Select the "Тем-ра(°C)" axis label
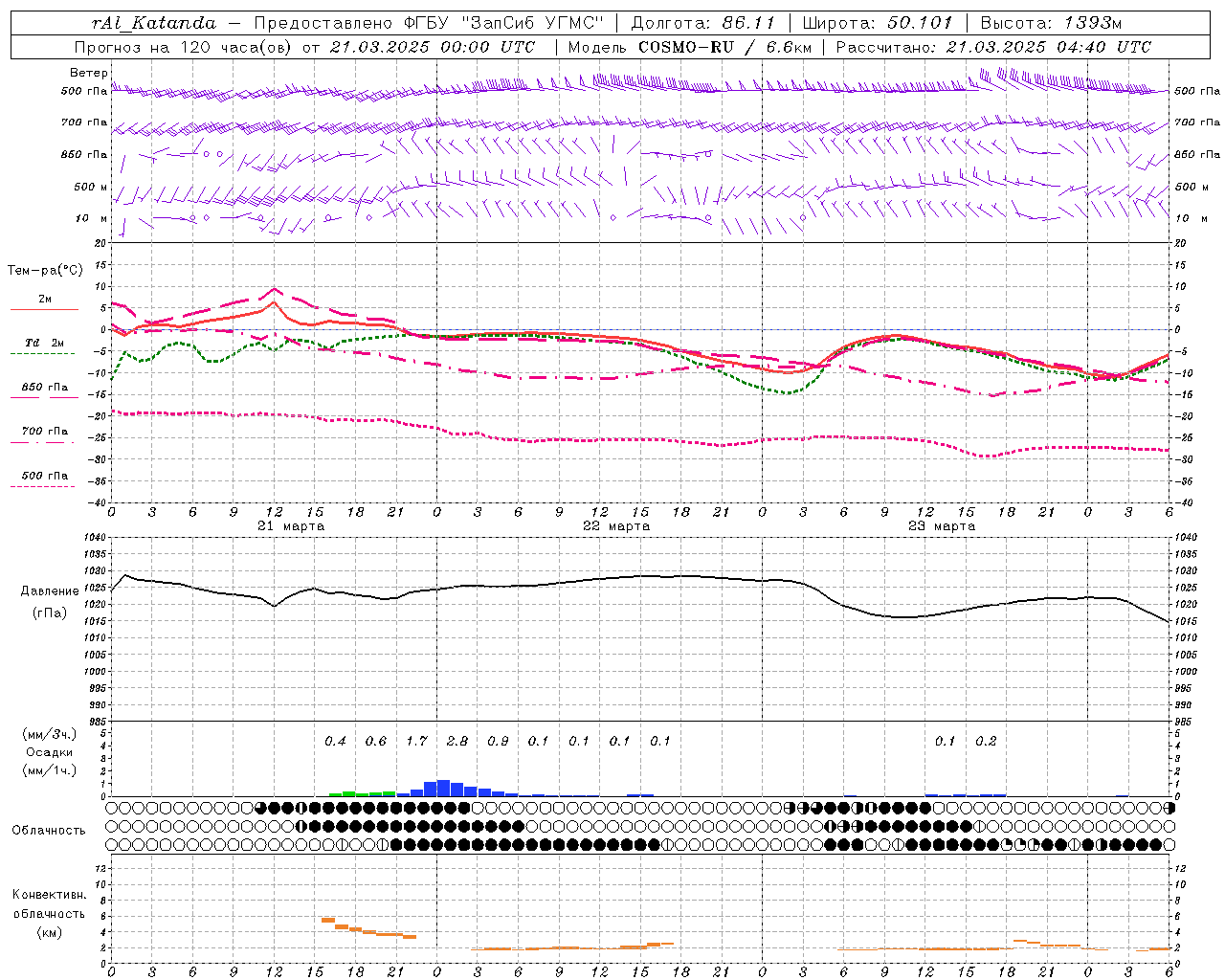The image size is (1225, 980). coord(45,271)
